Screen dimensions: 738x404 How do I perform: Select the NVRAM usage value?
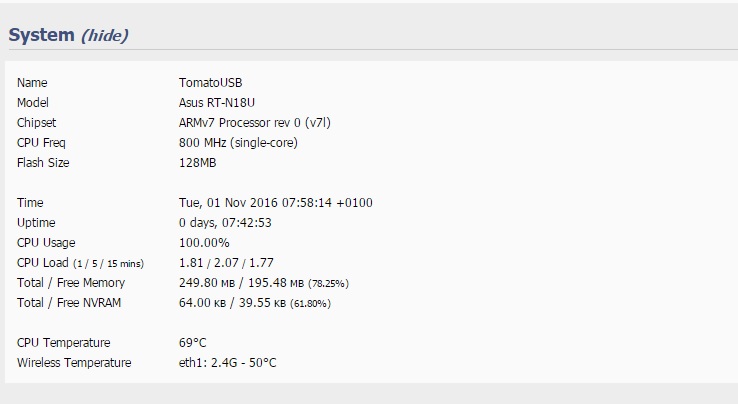pos(255,303)
